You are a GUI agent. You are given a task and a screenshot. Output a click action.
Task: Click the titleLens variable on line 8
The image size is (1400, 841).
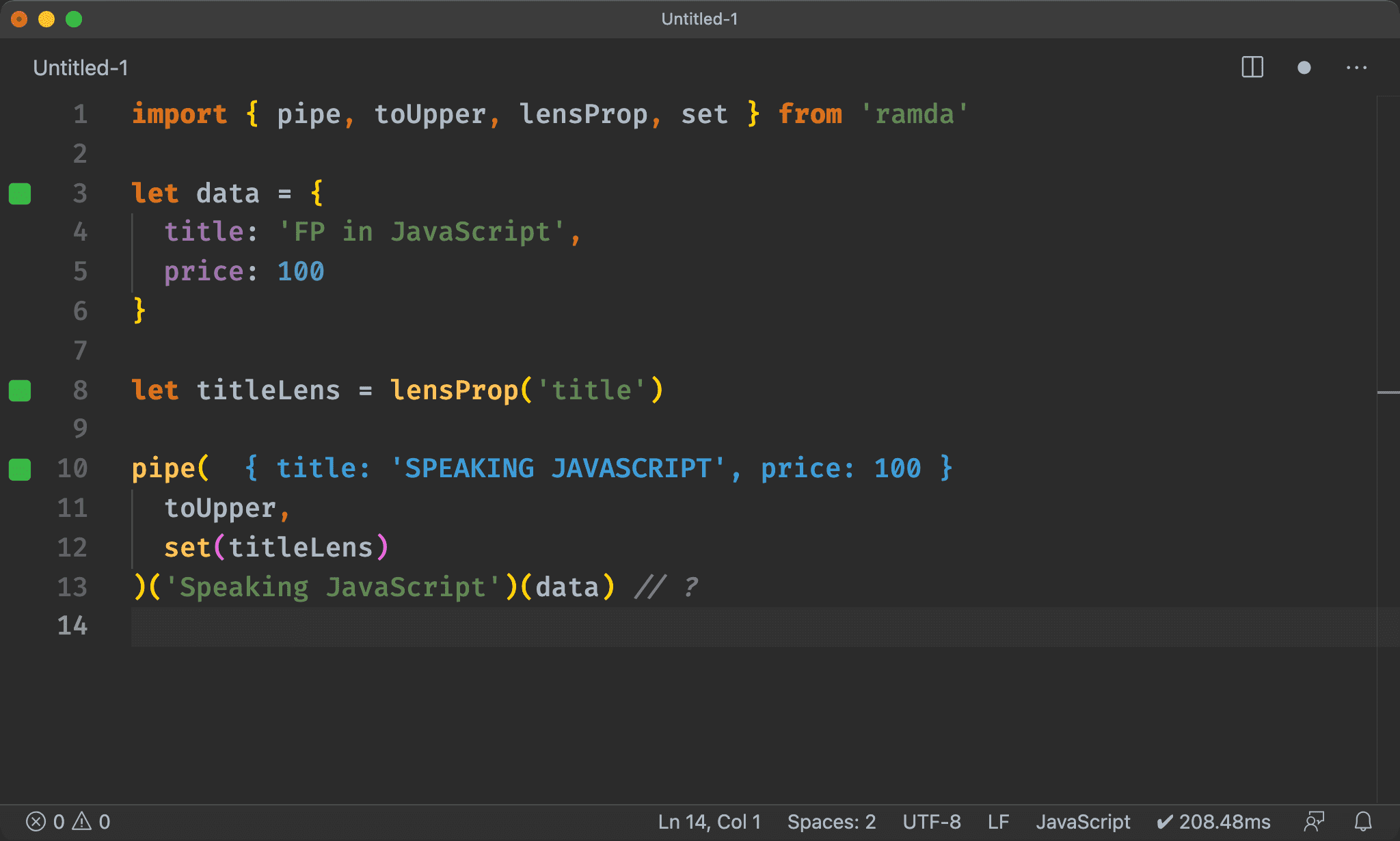click(268, 390)
